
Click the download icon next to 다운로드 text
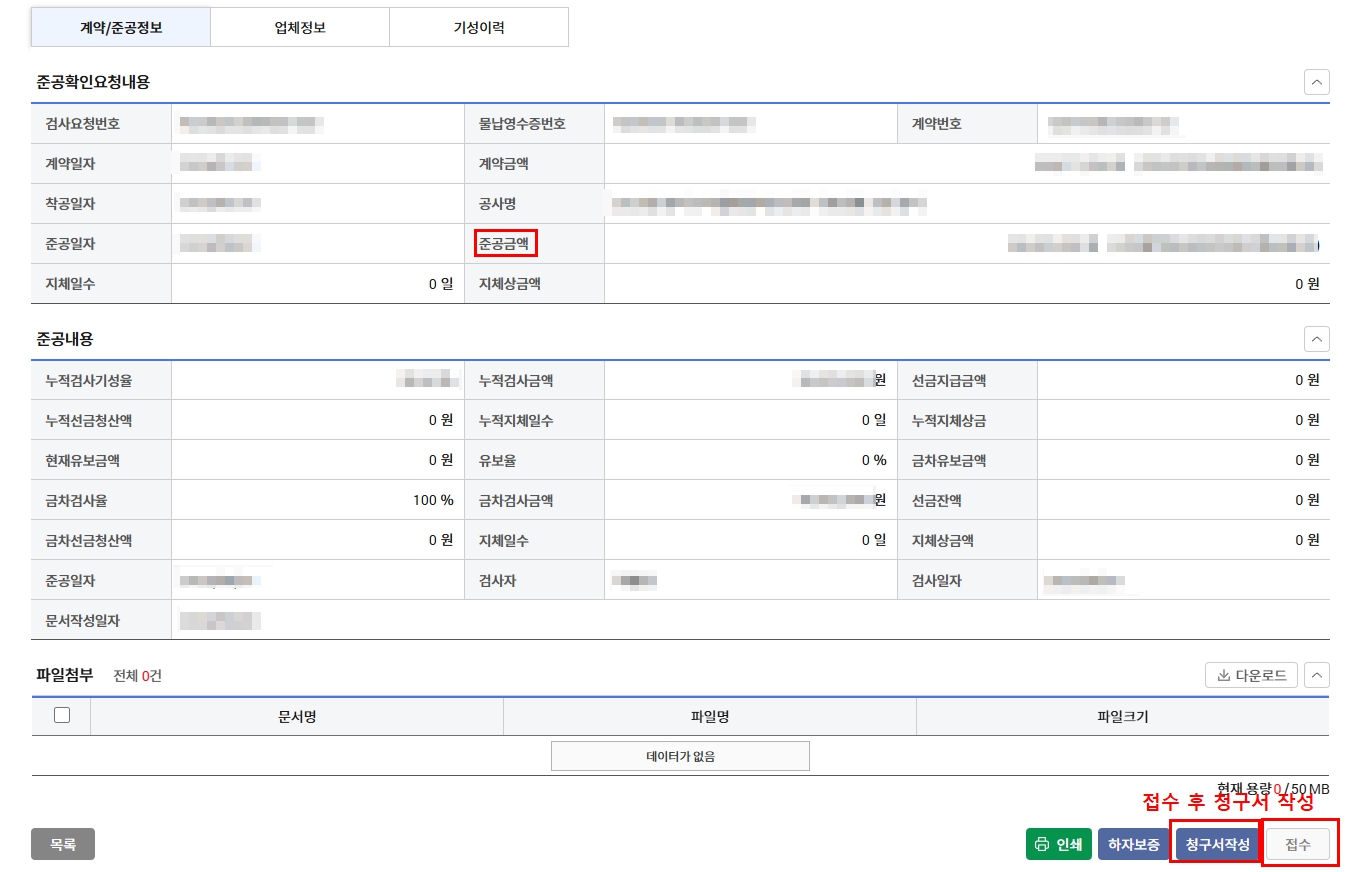[1221, 674]
